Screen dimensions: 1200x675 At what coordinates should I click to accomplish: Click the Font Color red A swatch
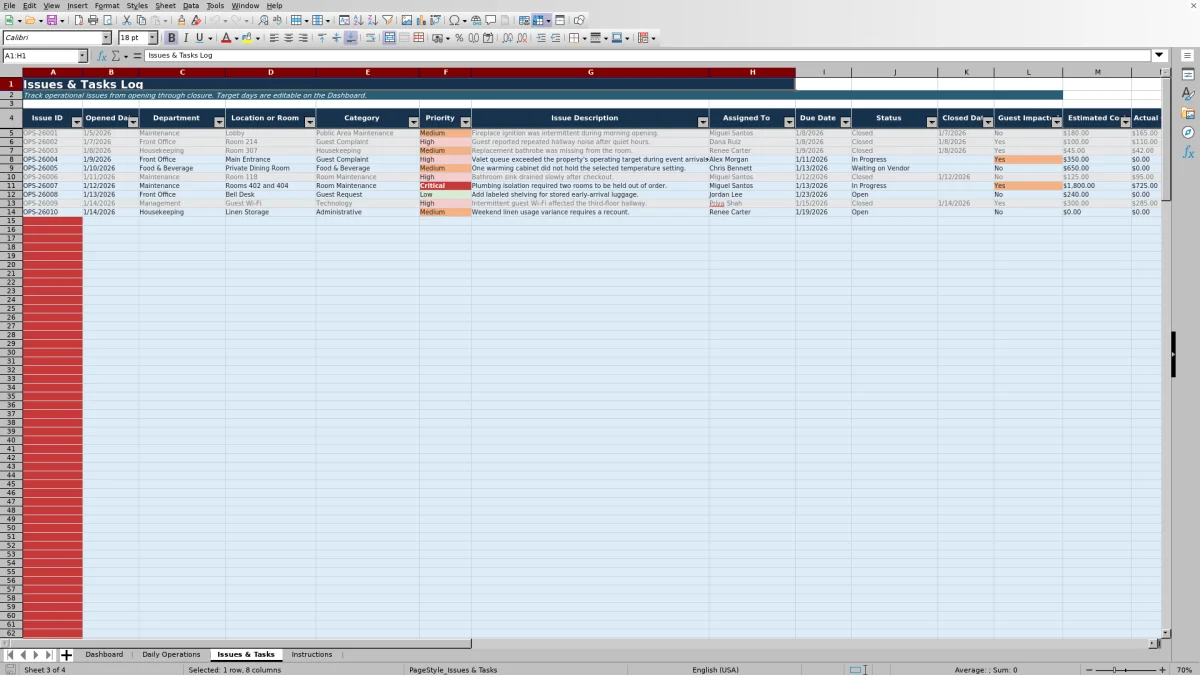(x=226, y=38)
